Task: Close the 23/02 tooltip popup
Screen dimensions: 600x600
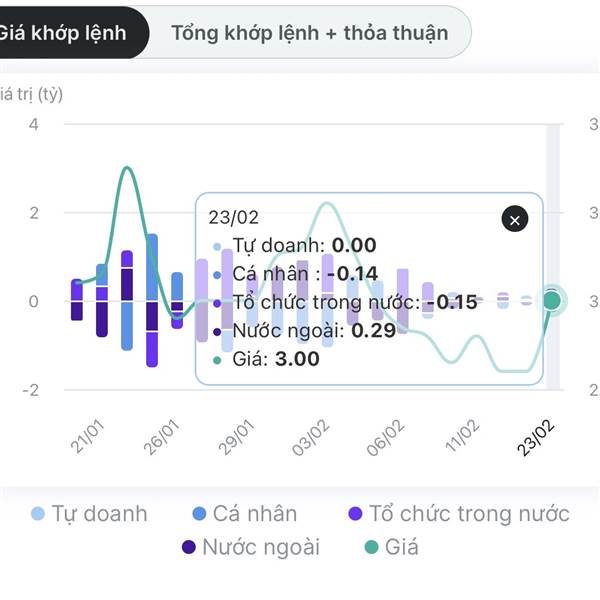Action: (514, 220)
